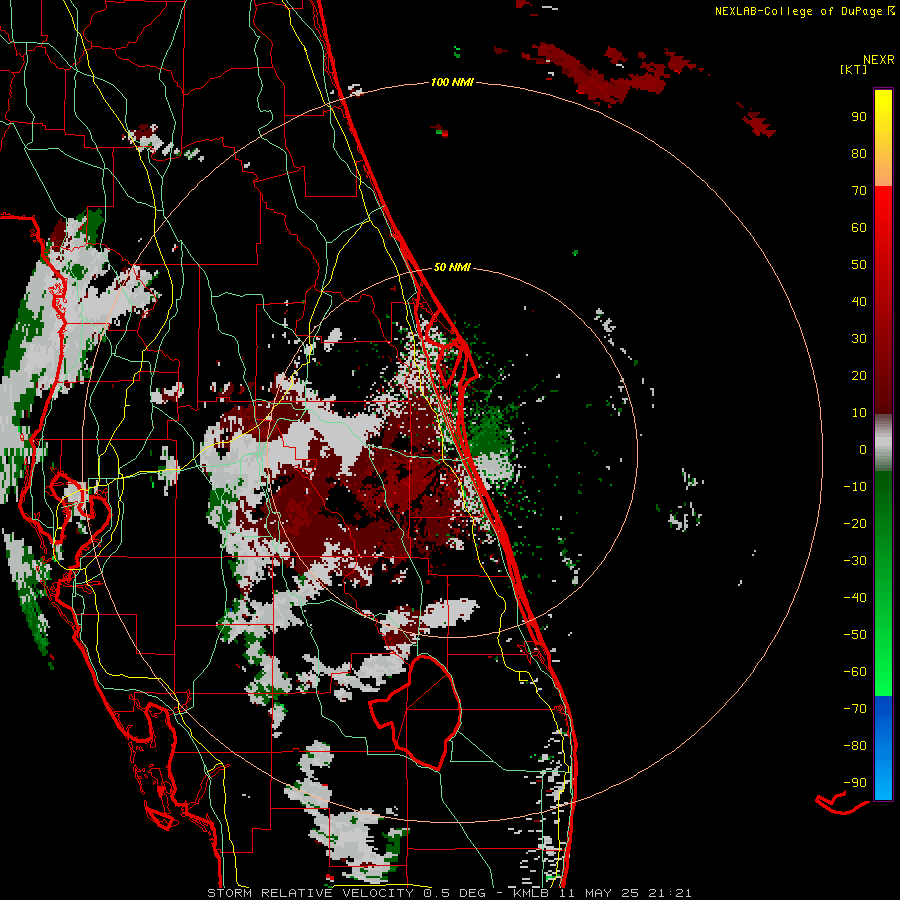Click the positive 30 scale value
Image resolution: width=900 pixels, height=900 pixels.
coord(859,339)
